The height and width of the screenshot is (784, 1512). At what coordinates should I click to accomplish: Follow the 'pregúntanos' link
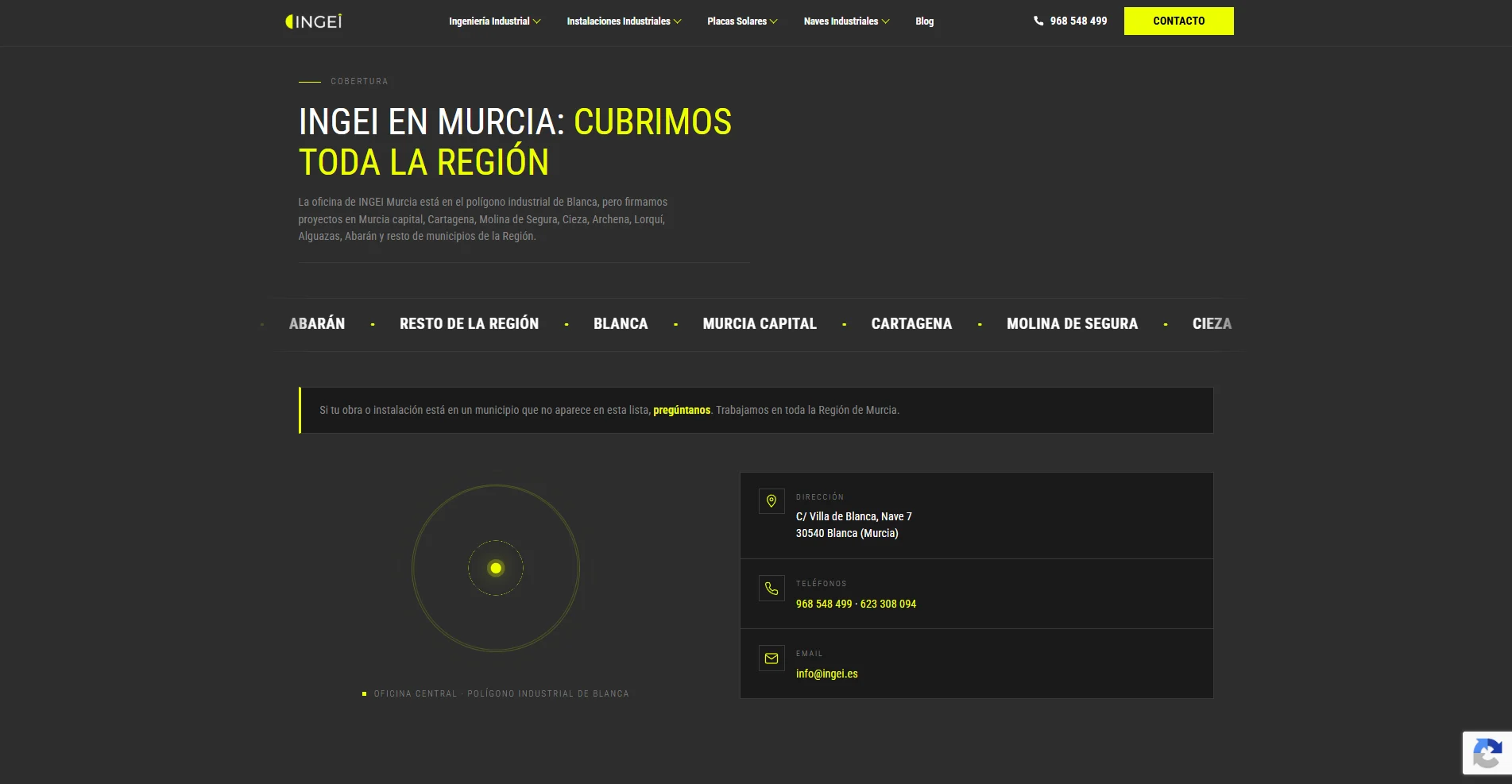click(x=682, y=410)
